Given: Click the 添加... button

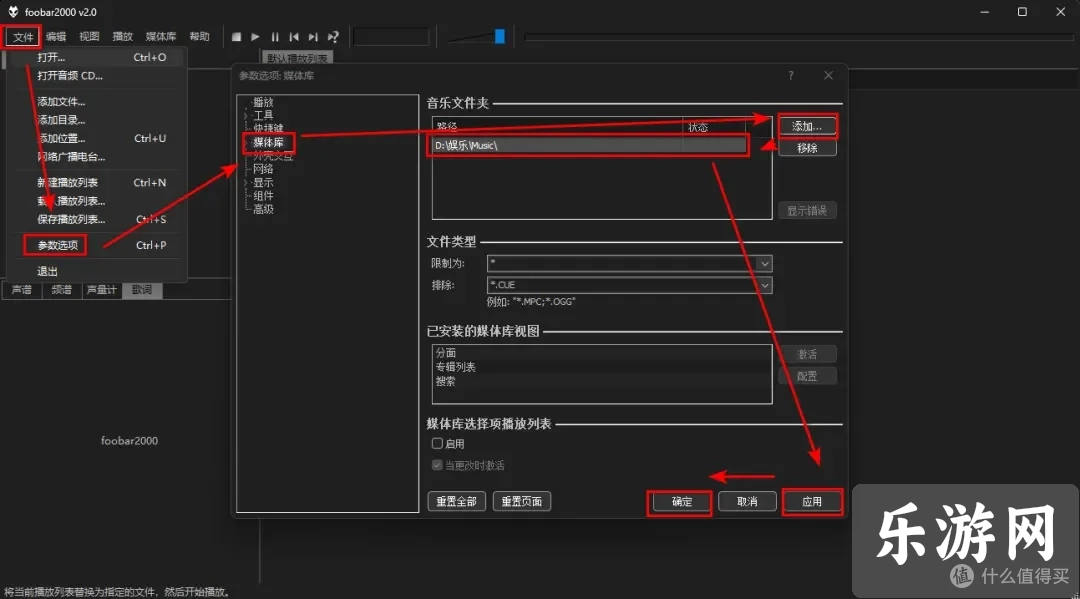Looking at the screenshot, I should 807,126.
